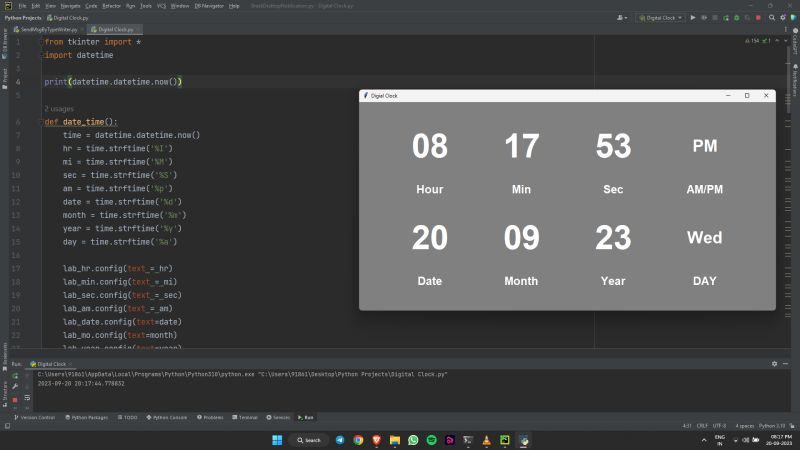Open Python Packages tool window
This screenshot has width=800, height=450.
click(x=87, y=417)
